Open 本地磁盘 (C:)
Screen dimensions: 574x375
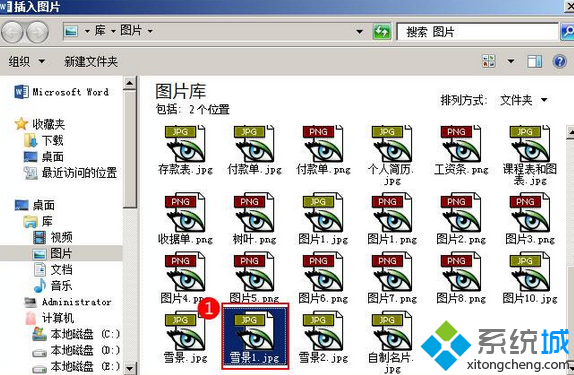coord(76,334)
